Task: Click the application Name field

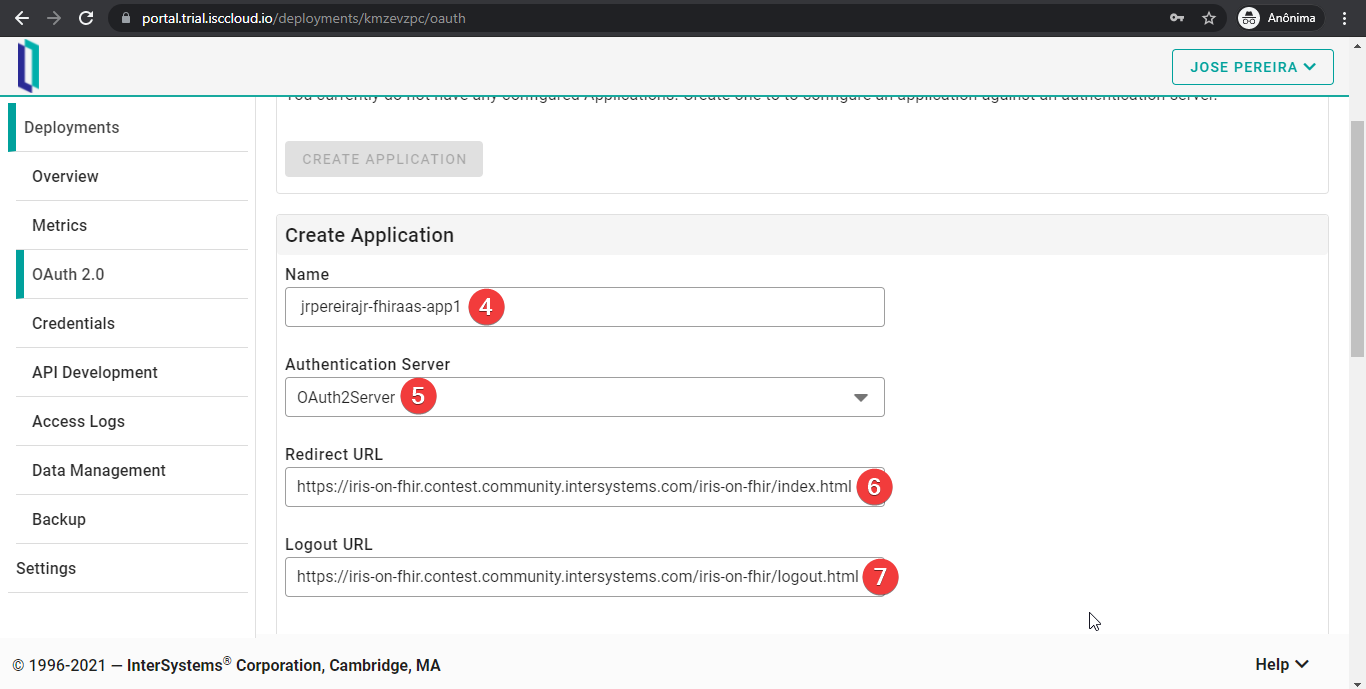Action: (585, 307)
